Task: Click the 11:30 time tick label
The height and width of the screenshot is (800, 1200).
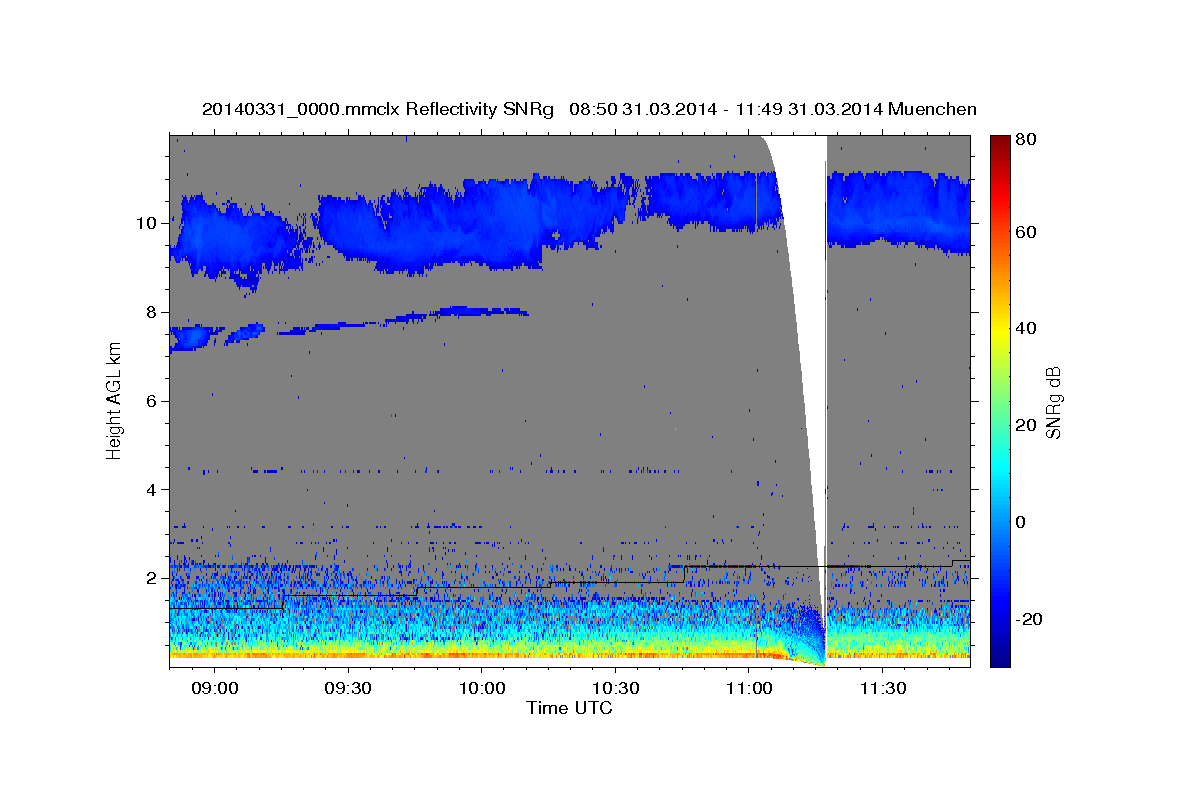Action: pyautogui.click(x=882, y=689)
